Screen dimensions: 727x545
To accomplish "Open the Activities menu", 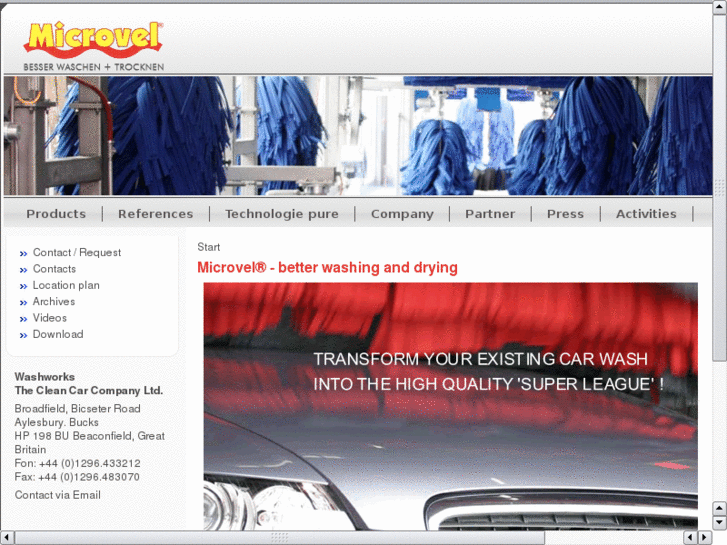I will click(x=646, y=214).
